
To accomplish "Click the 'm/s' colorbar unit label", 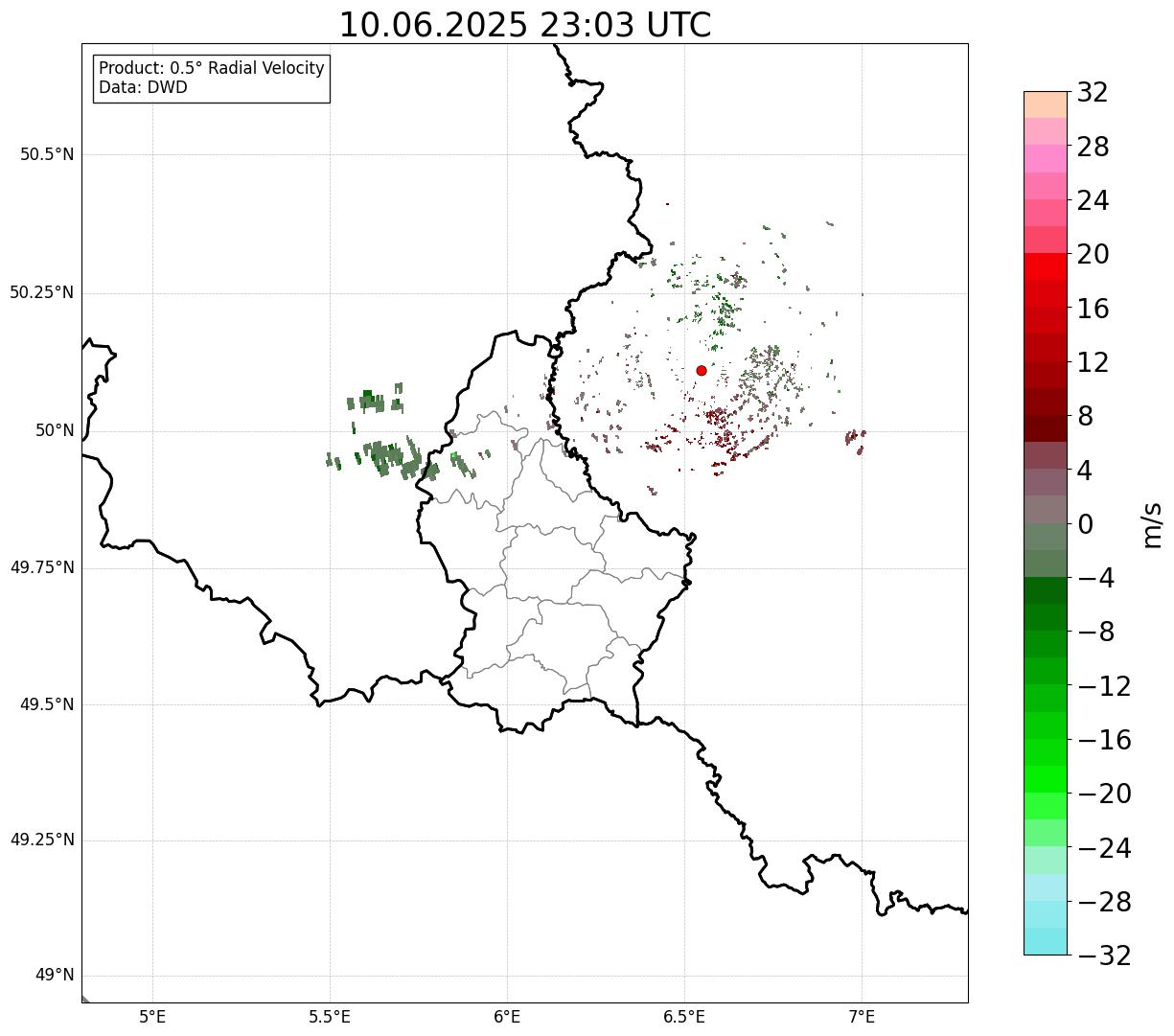I will click(1152, 524).
